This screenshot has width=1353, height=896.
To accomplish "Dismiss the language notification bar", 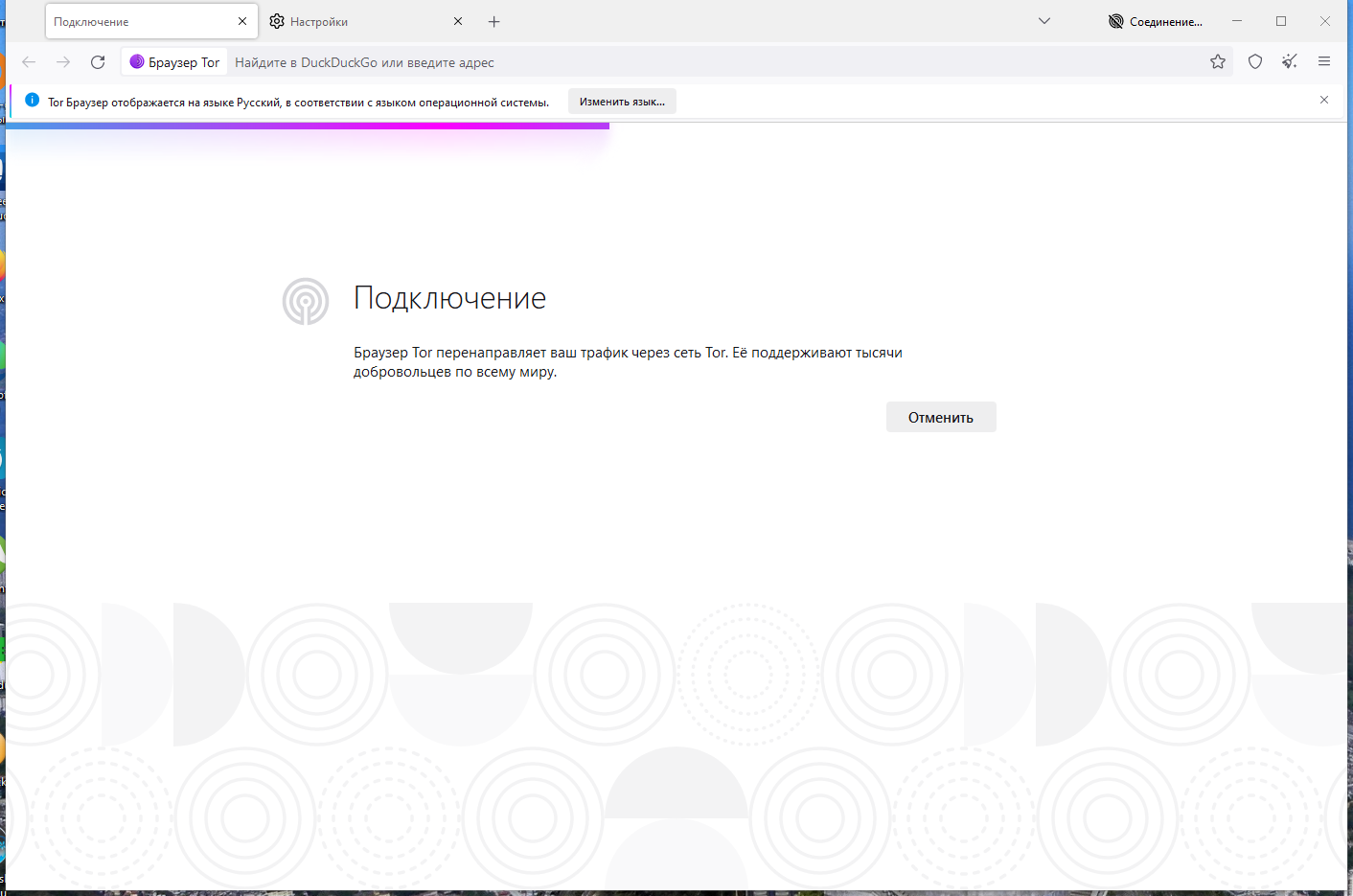I will click(1324, 101).
